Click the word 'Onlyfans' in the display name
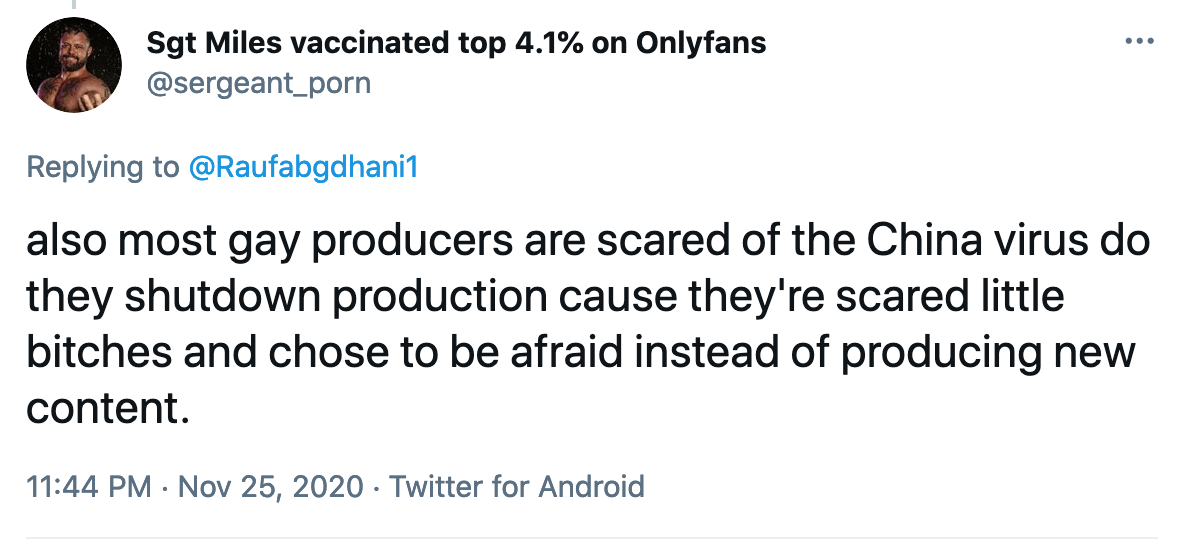The height and width of the screenshot is (554, 1178). point(701,43)
